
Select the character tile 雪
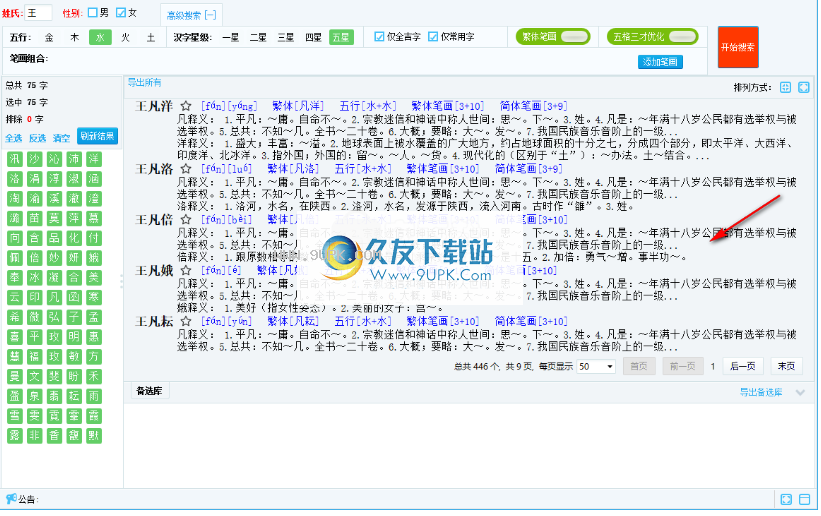pos(15,416)
